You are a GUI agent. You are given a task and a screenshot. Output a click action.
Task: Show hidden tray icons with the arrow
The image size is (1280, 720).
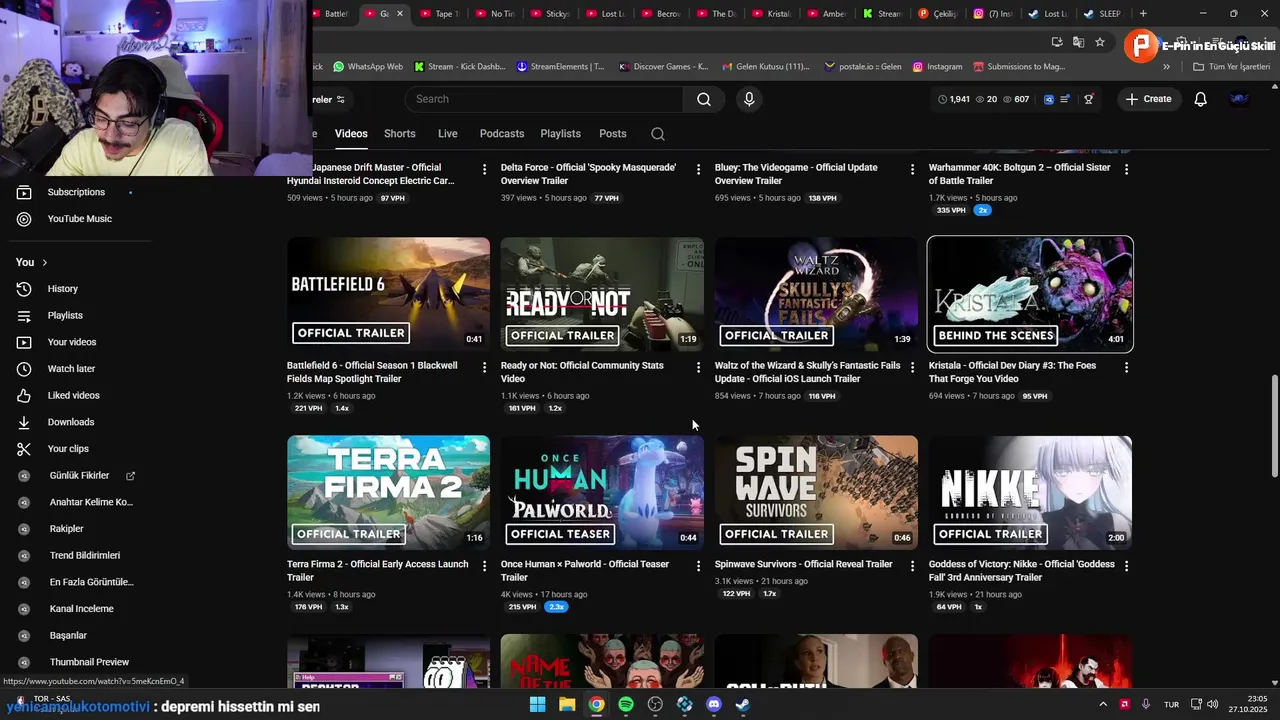pos(1103,704)
